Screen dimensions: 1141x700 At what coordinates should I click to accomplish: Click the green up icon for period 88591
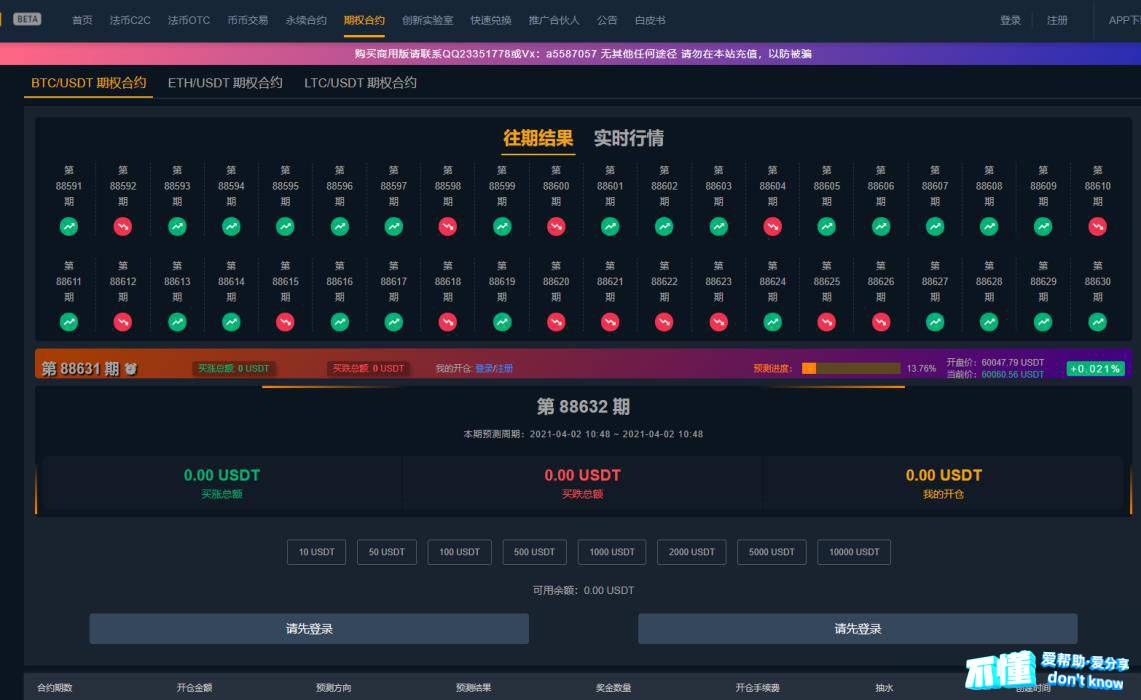[x=69, y=227]
